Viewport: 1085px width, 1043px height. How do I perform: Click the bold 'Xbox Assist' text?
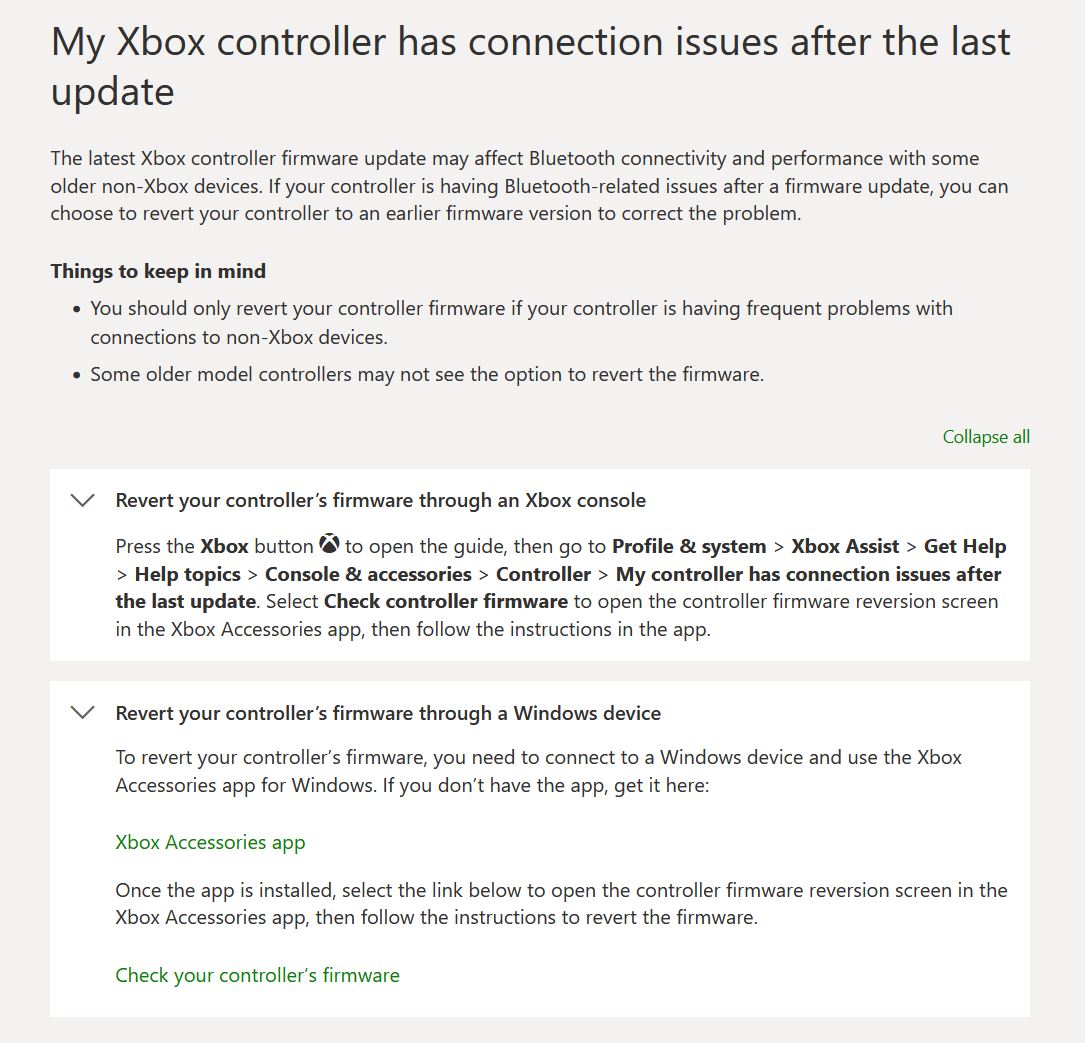846,546
